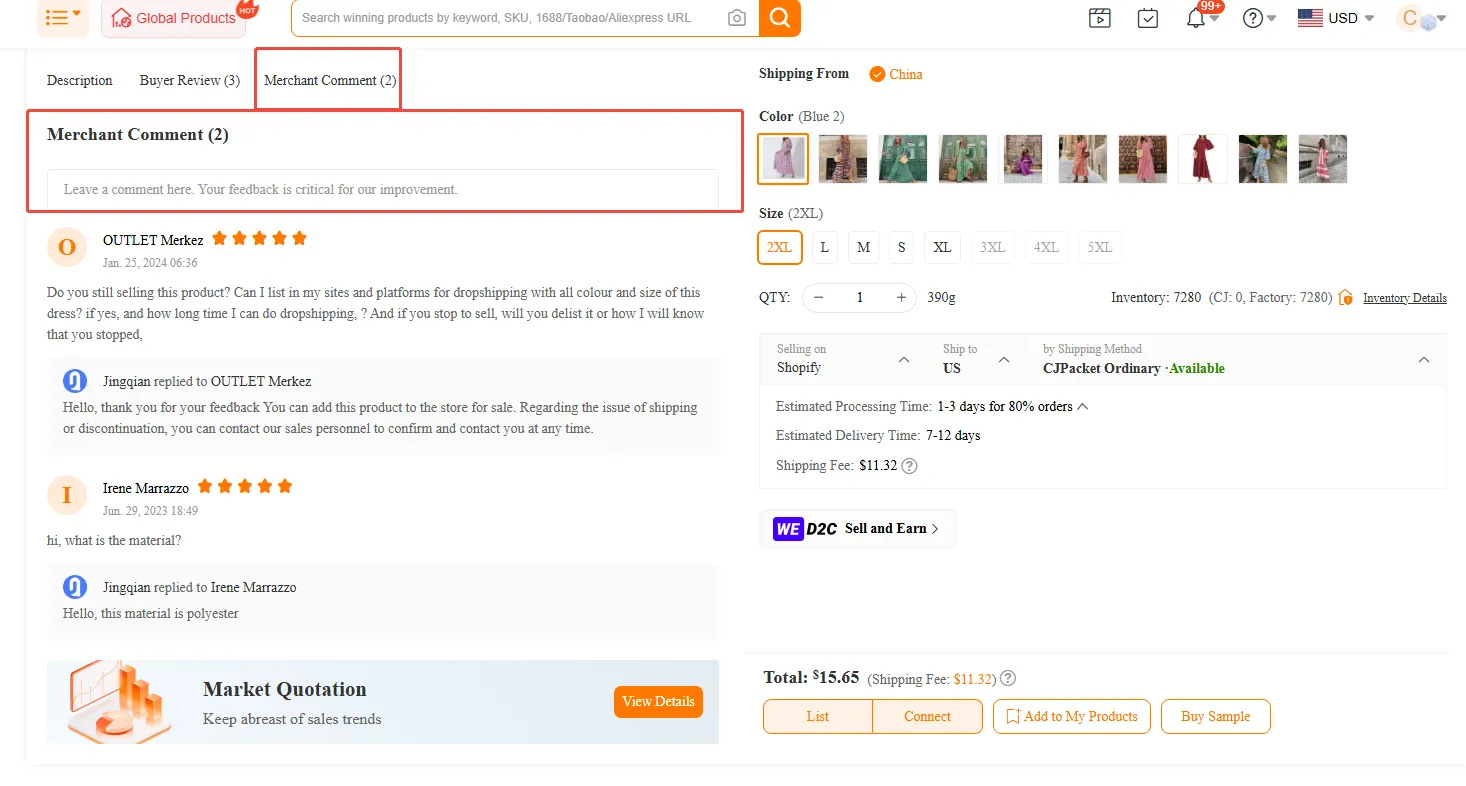Open the USD currency dropdown
This screenshot has height=786, width=1466.
(x=1336, y=18)
